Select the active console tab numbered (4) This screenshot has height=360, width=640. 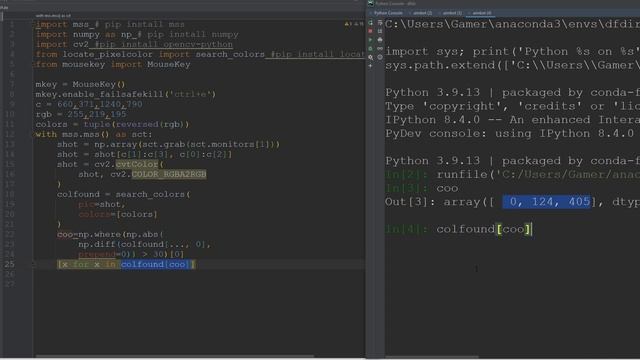point(482,13)
